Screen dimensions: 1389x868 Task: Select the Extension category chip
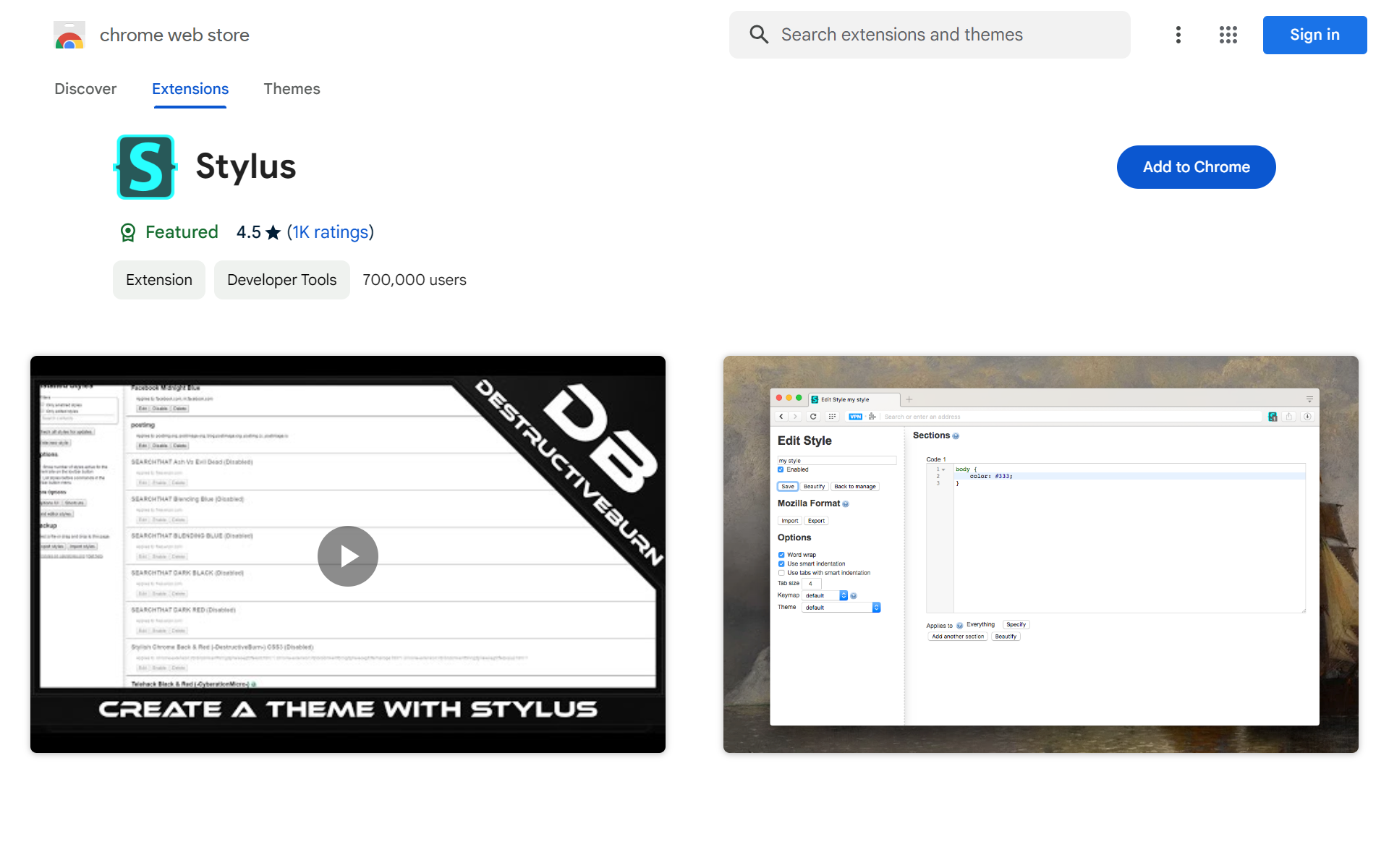(159, 280)
